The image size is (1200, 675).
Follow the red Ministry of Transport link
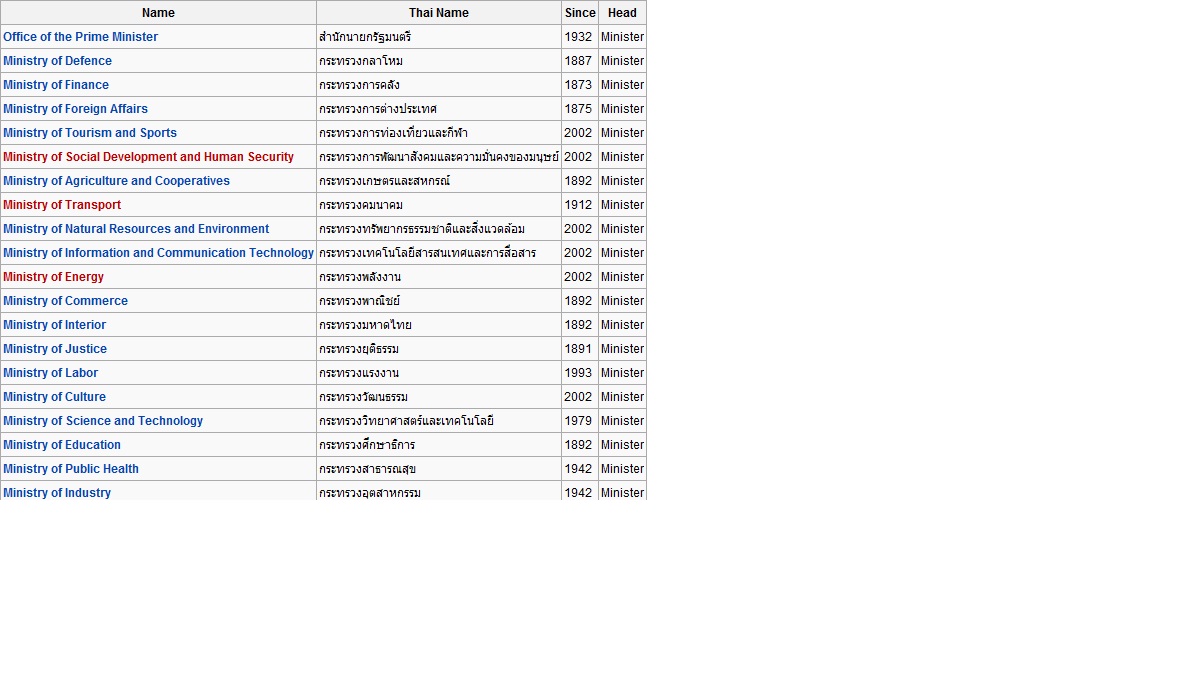pyautogui.click(x=62, y=205)
